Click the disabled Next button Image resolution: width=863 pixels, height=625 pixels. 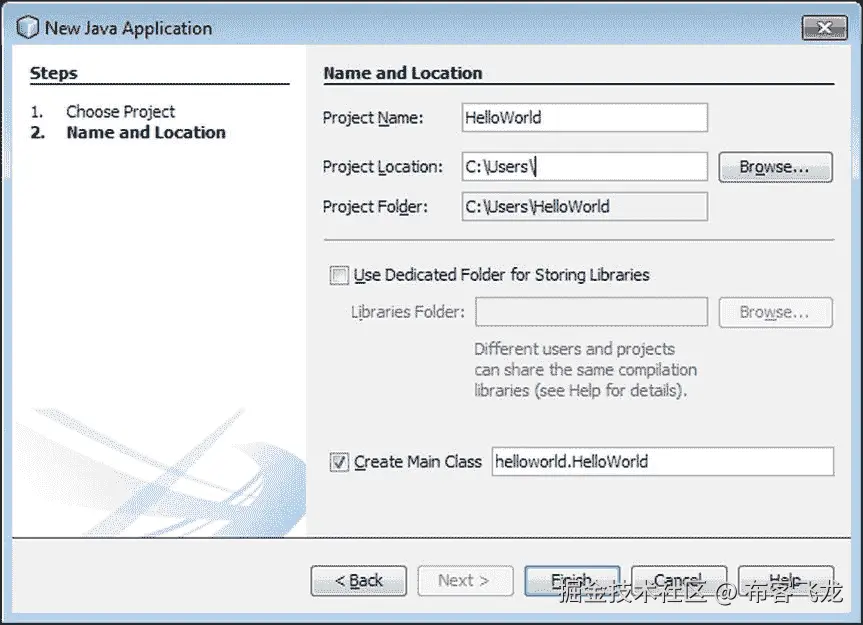click(x=465, y=580)
